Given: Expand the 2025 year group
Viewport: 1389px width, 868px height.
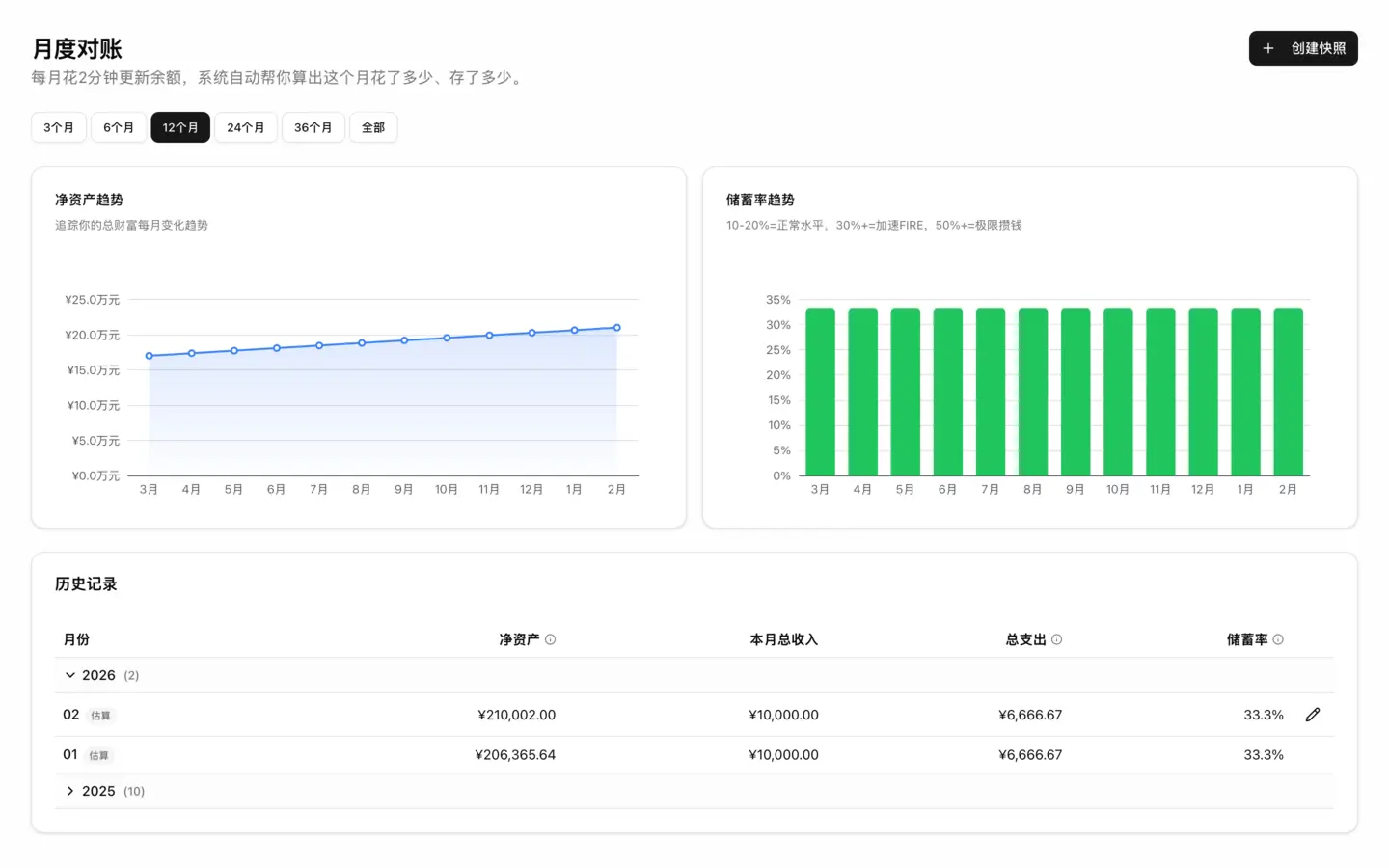Looking at the screenshot, I should pyautogui.click(x=70, y=791).
